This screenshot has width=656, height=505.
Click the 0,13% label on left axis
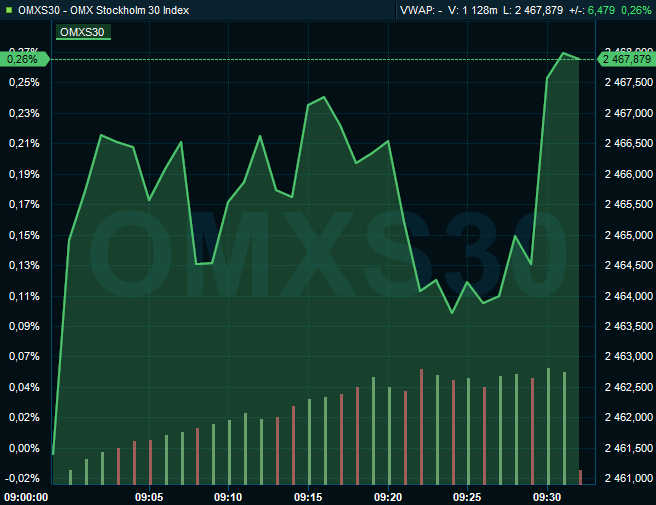(24, 265)
